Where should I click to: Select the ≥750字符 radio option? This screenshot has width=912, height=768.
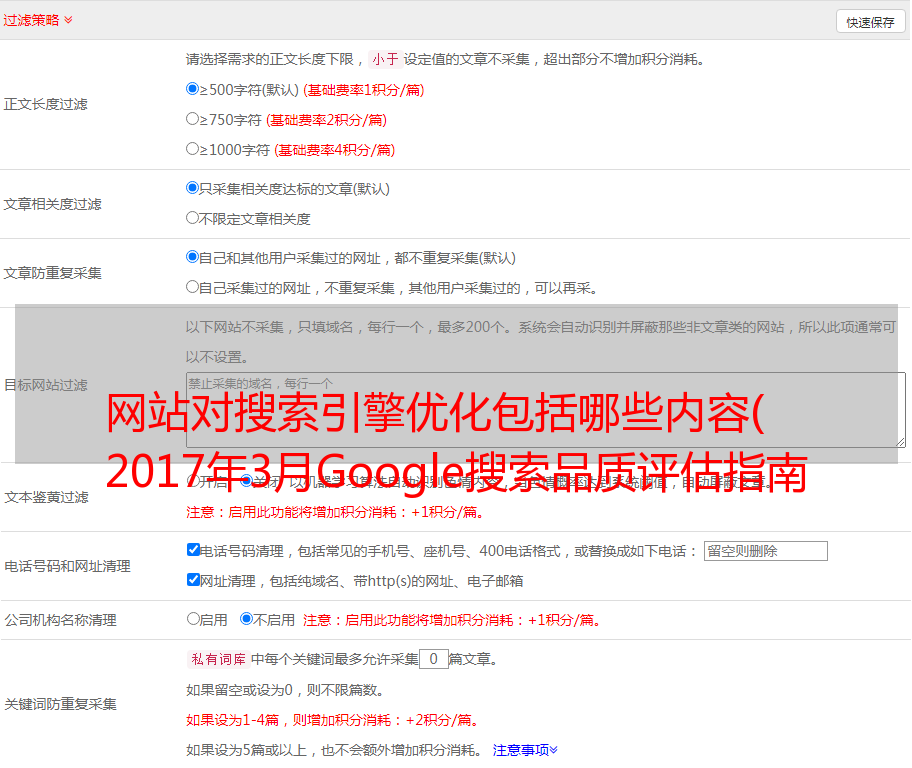193,119
